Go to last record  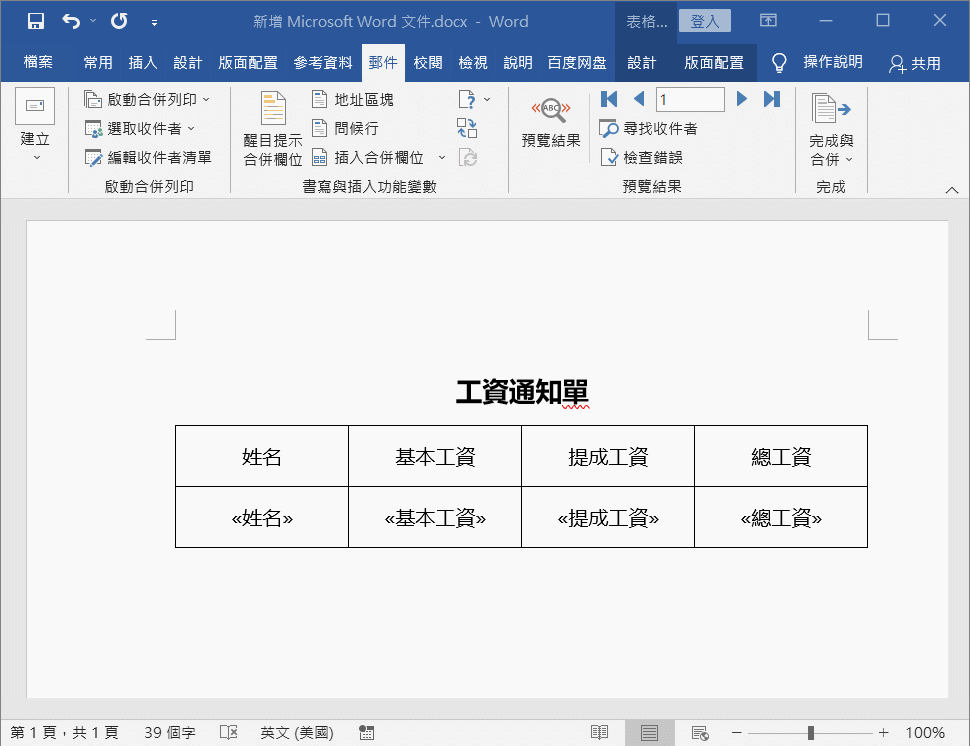tap(771, 99)
